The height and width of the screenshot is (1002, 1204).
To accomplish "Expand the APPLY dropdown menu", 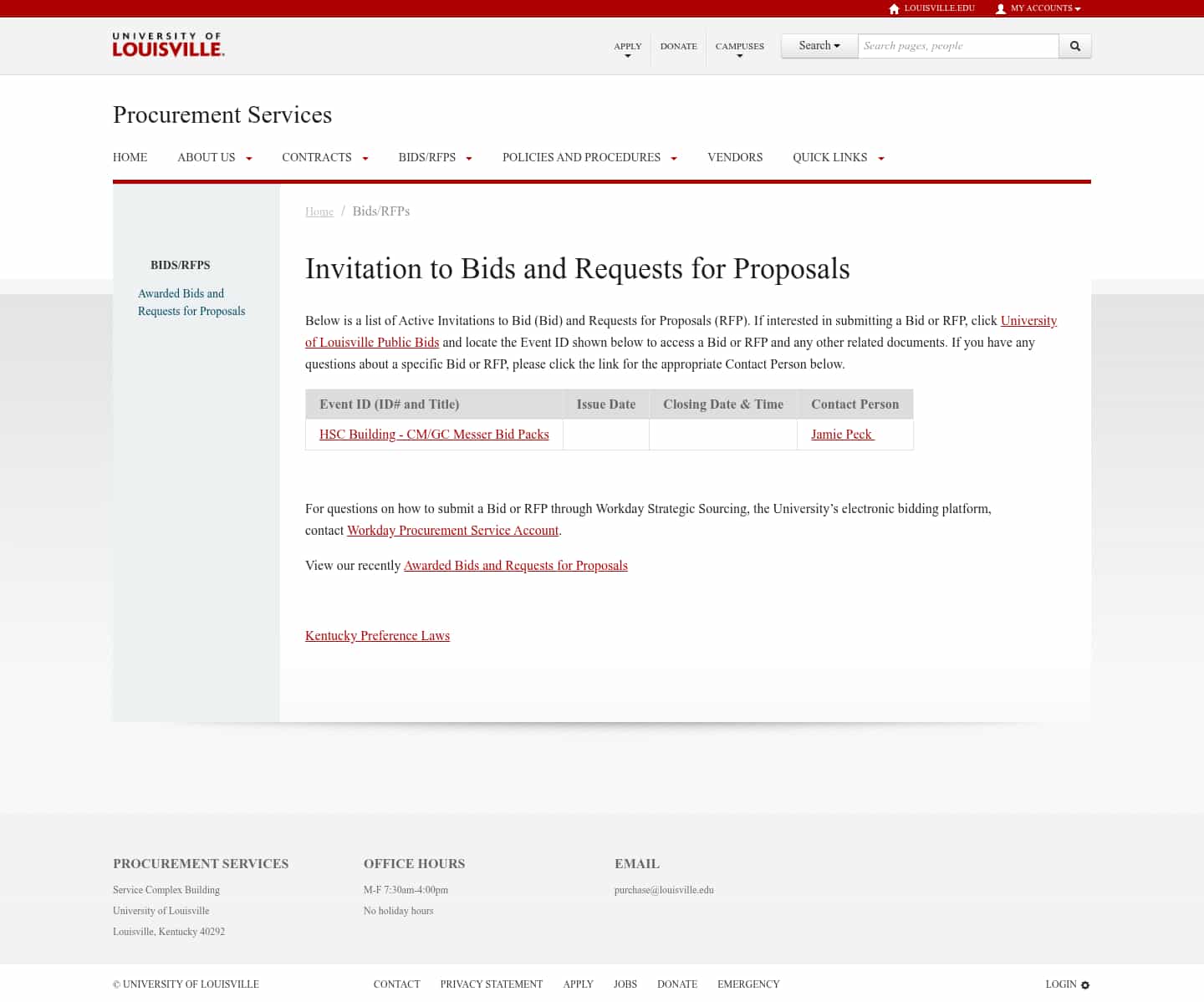I will [x=628, y=56].
